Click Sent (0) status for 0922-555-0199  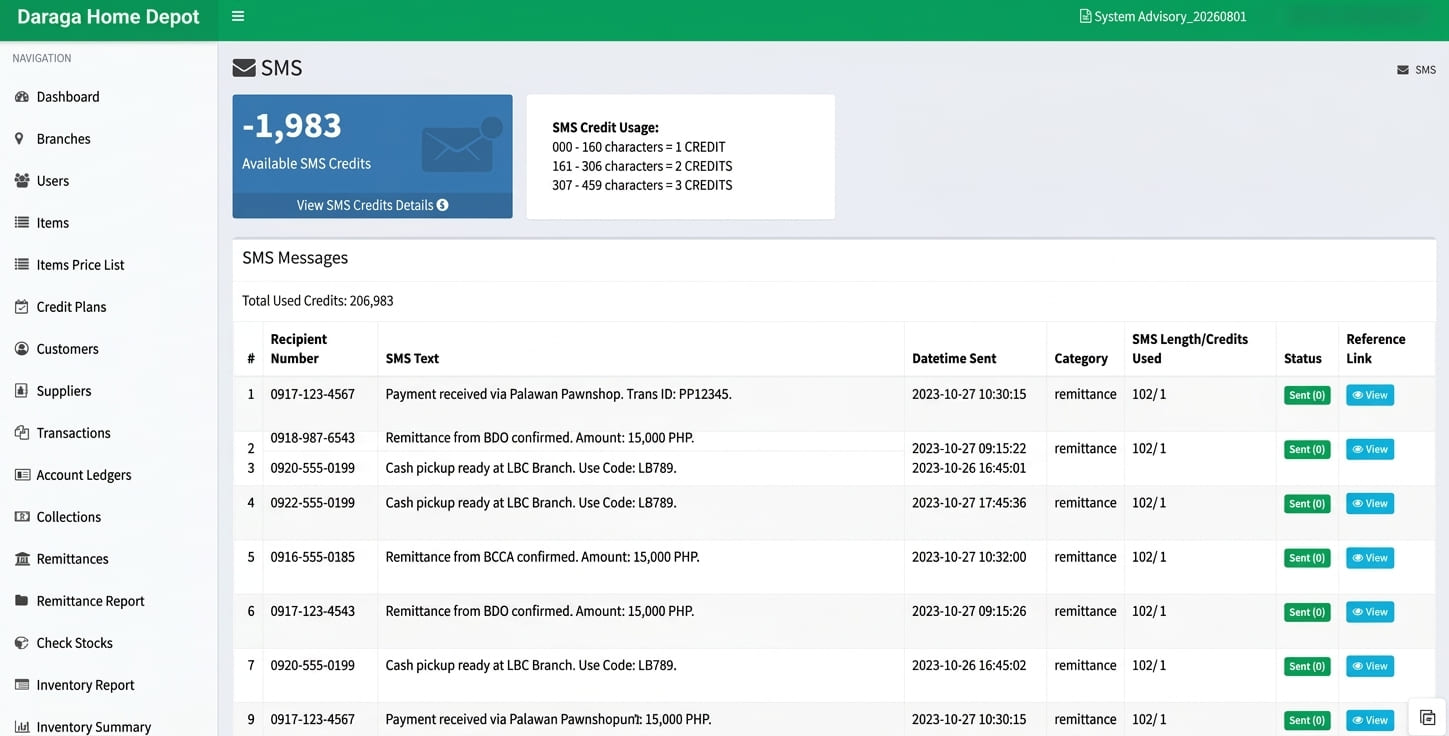pyautogui.click(x=1307, y=504)
